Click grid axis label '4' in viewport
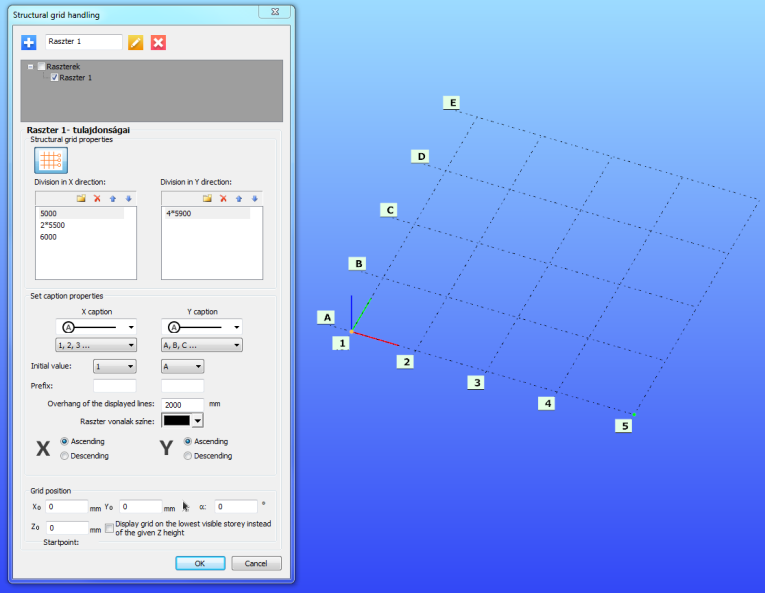765x593 pixels. 547,403
